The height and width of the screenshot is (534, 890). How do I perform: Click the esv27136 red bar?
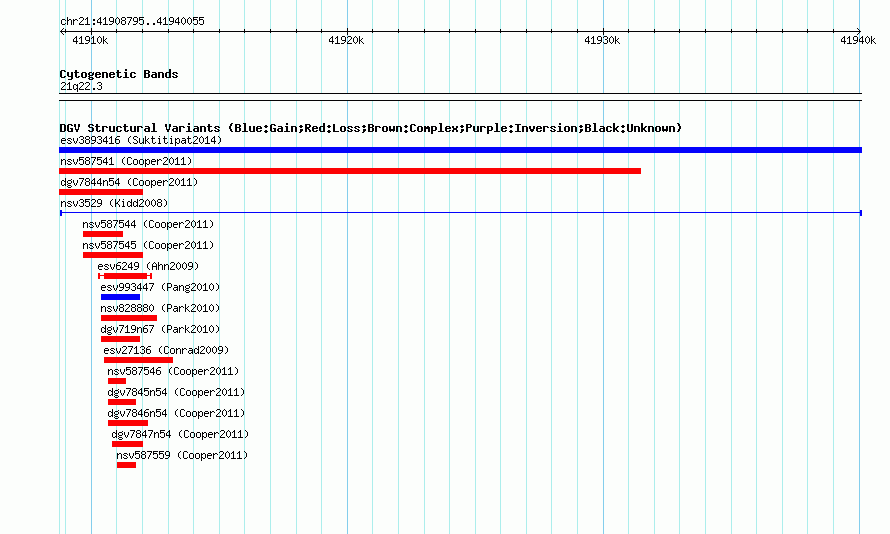click(x=138, y=360)
